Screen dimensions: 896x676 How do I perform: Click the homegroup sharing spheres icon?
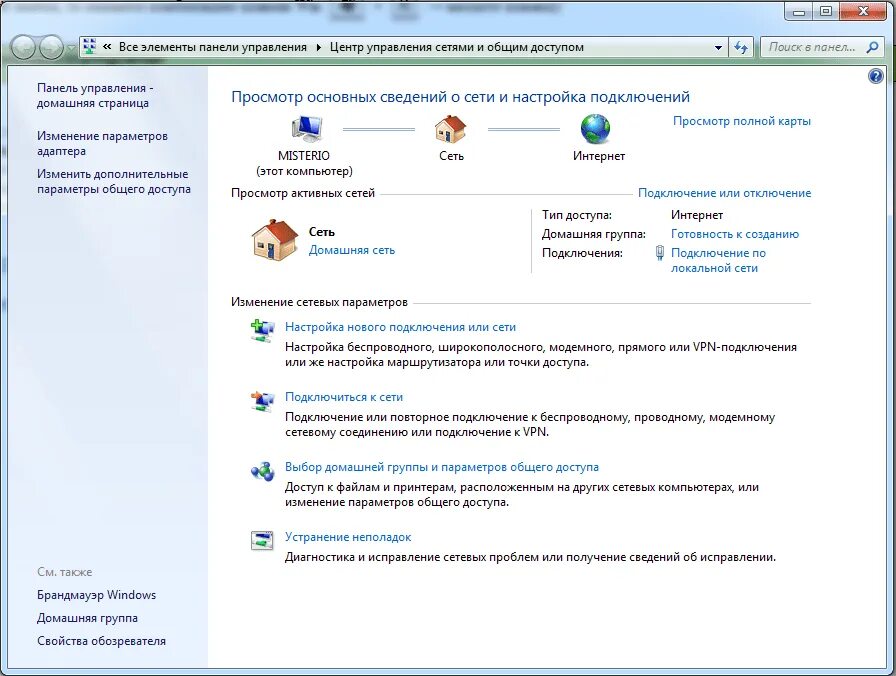pos(262,471)
